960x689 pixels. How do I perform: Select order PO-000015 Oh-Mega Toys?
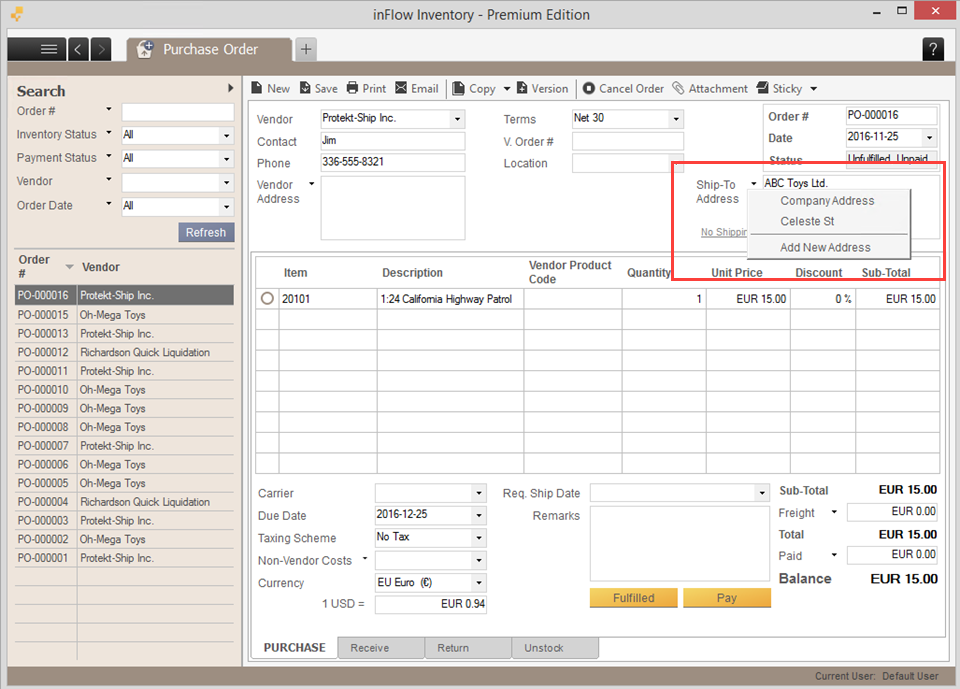pos(124,315)
